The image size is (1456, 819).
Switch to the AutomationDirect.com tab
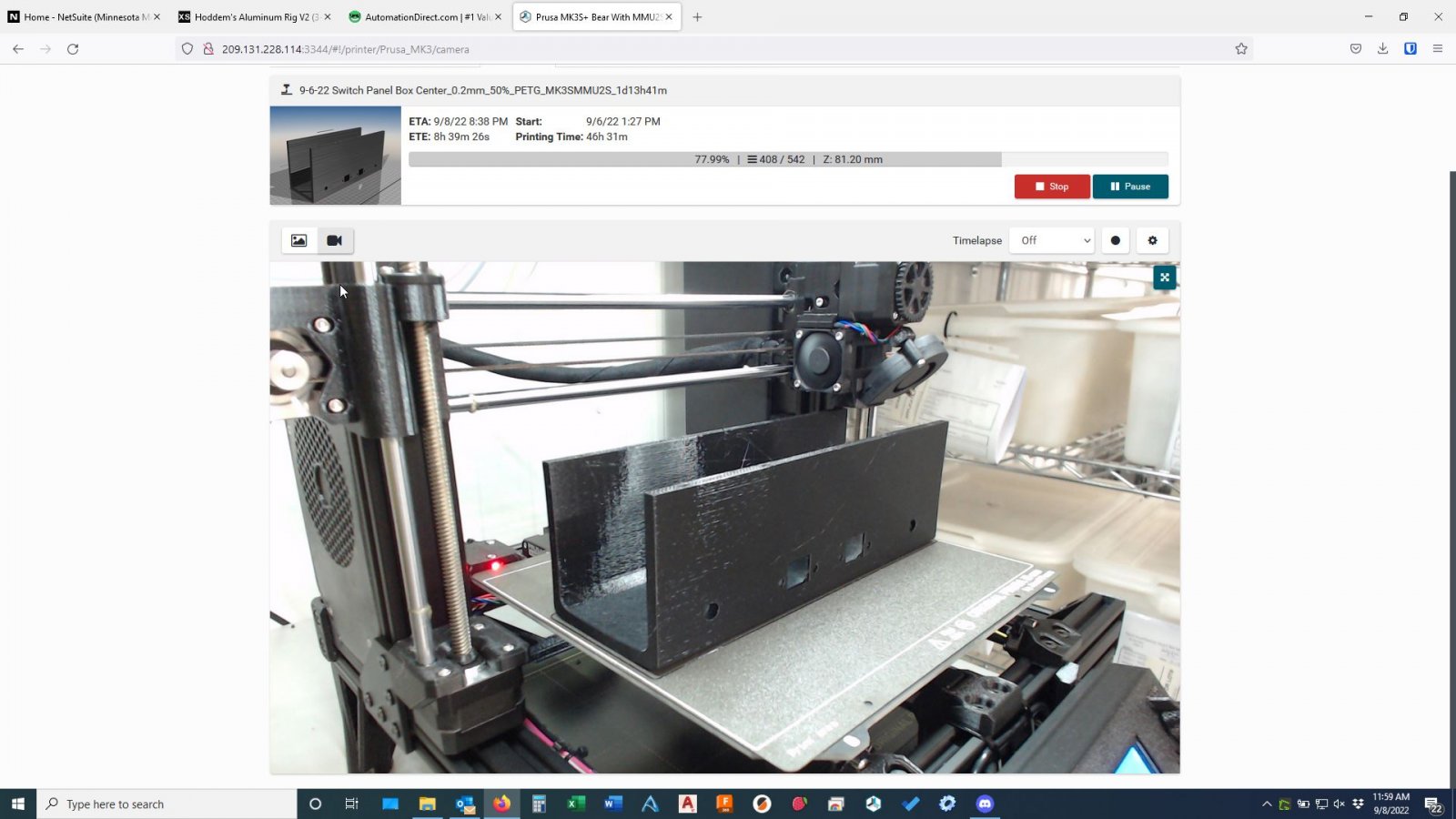pyautogui.click(x=420, y=17)
